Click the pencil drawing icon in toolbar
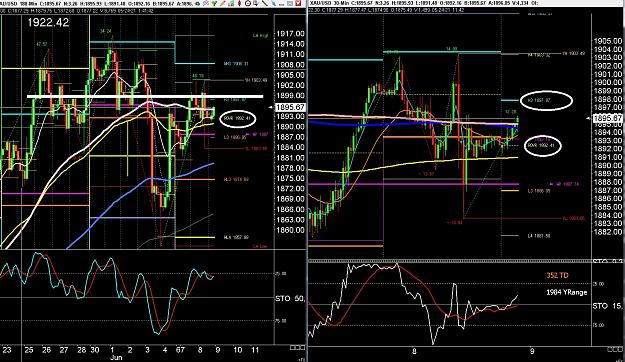Screen dimensions: 625x362 coord(222,4)
